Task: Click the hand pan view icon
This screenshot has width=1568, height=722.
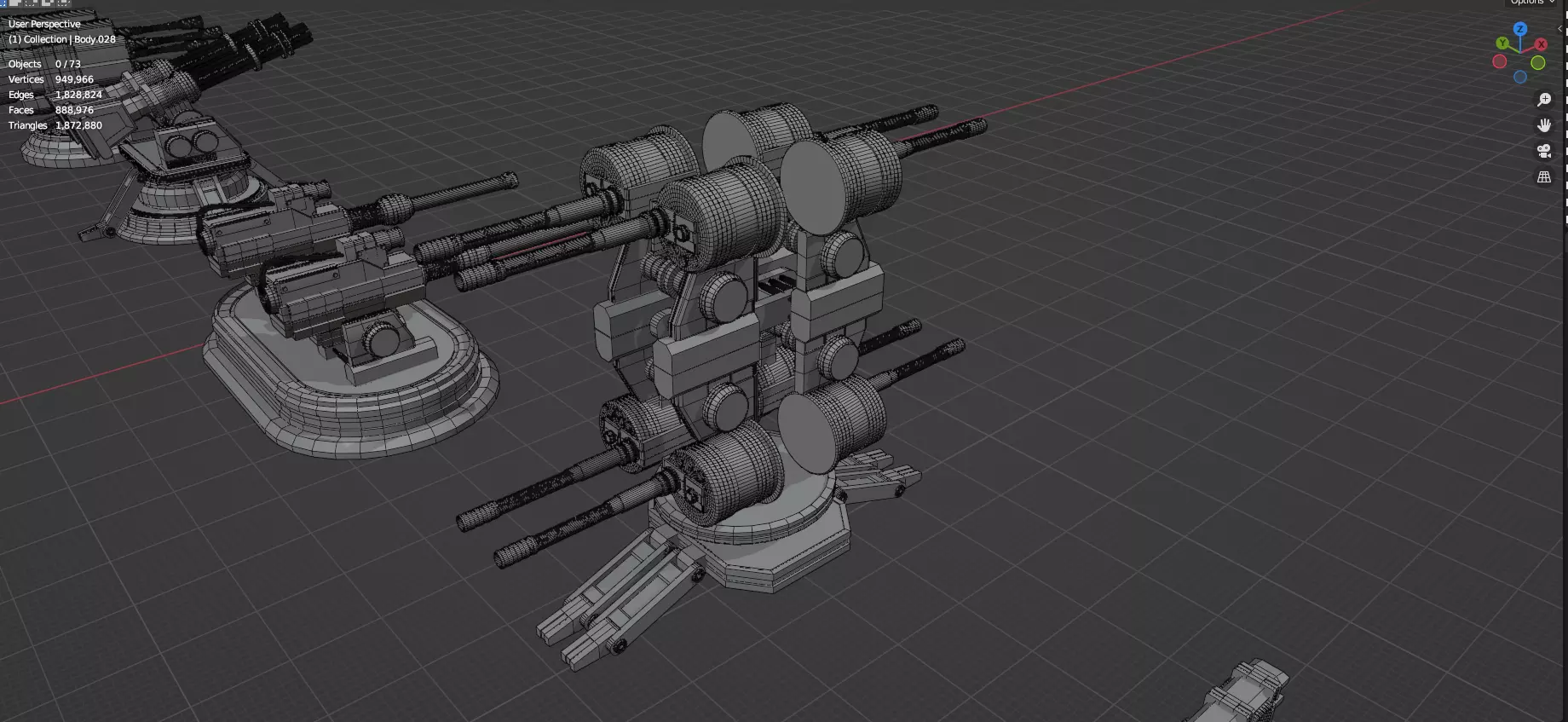Action: [x=1544, y=125]
